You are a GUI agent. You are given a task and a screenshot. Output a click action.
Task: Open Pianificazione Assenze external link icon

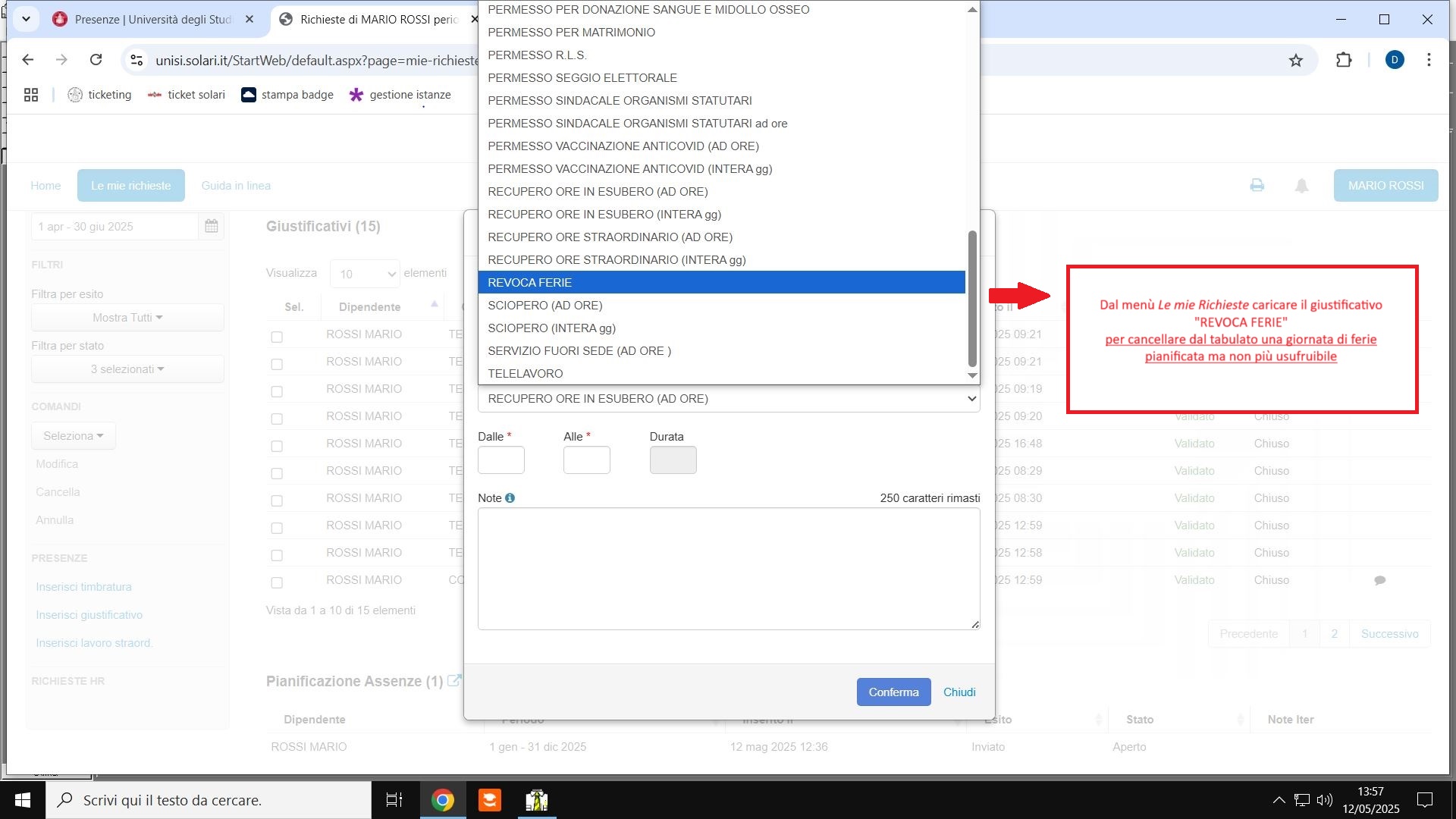pyautogui.click(x=454, y=680)
